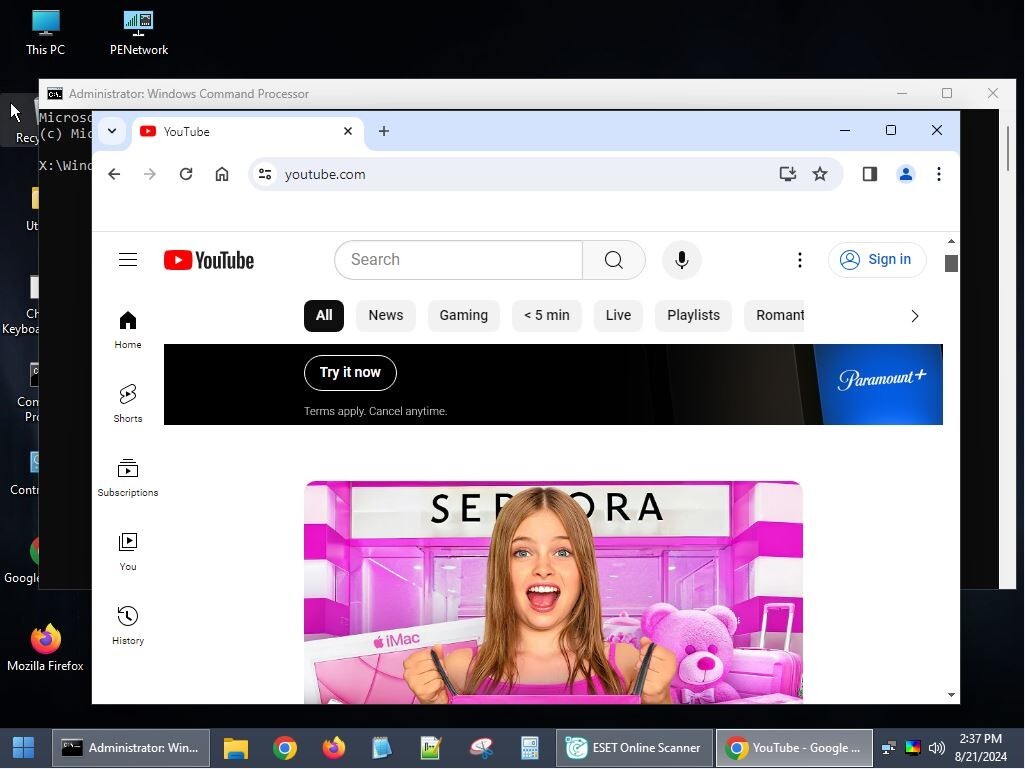1025x769 pixels.
Task: Toggle Chrome side panel
Action: 869,174
